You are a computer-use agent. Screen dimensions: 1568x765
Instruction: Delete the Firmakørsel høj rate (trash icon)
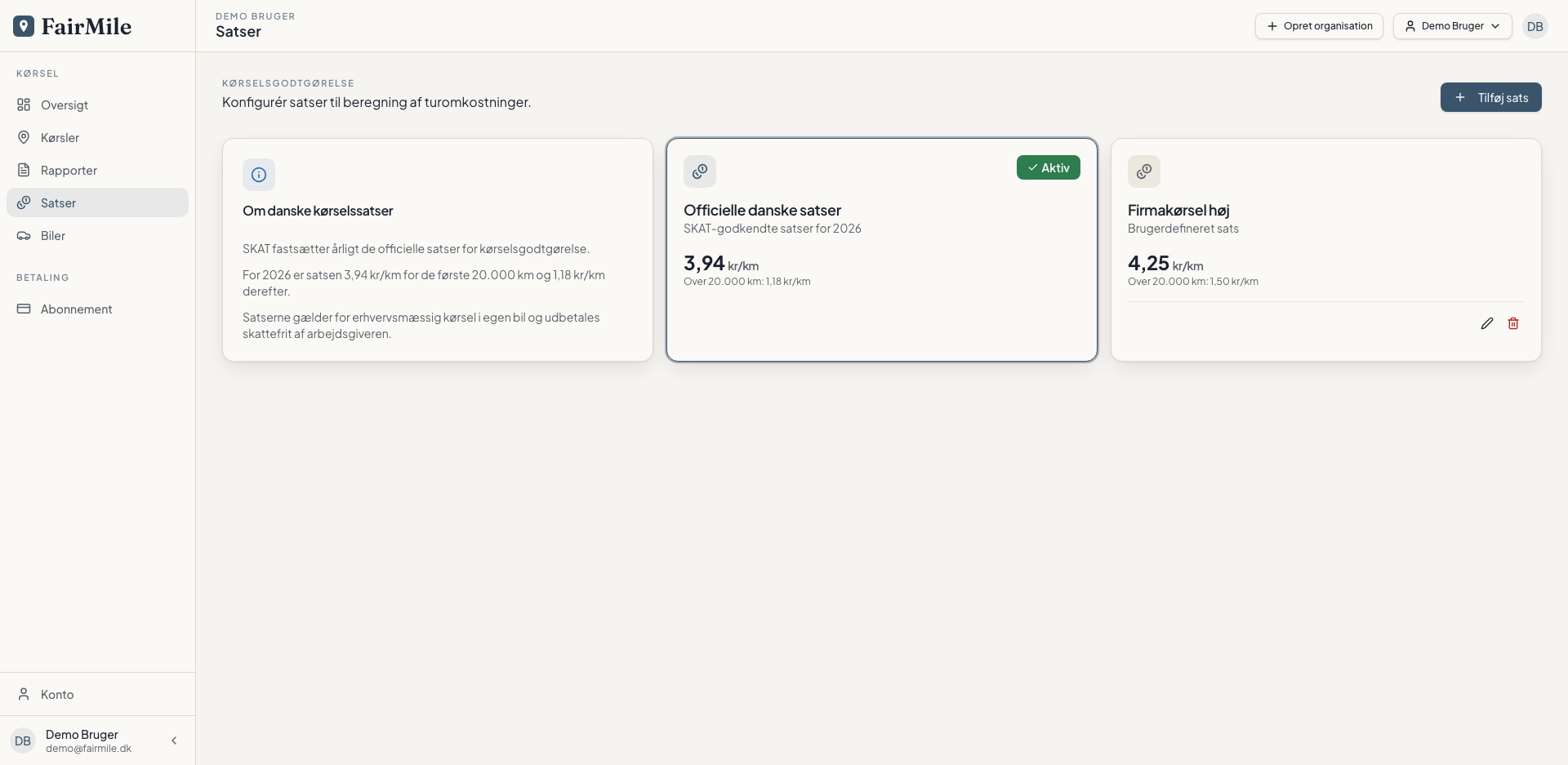(1513, 323)
